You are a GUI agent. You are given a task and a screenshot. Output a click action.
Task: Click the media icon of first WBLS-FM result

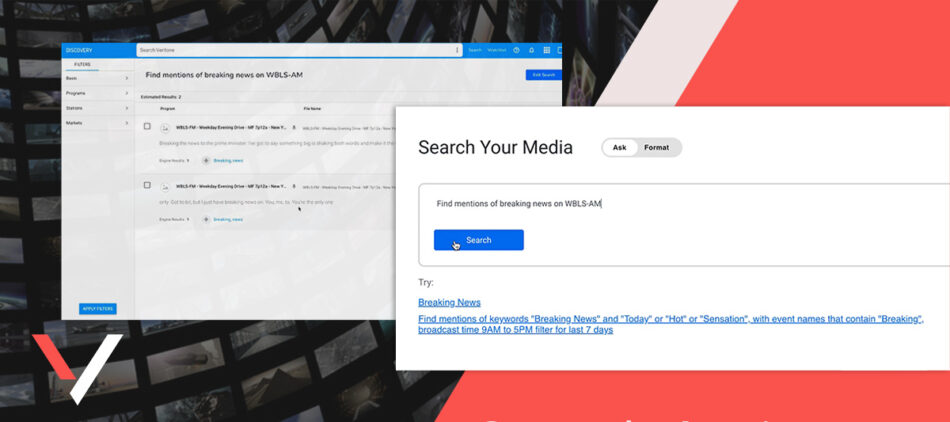coord(165,128)
